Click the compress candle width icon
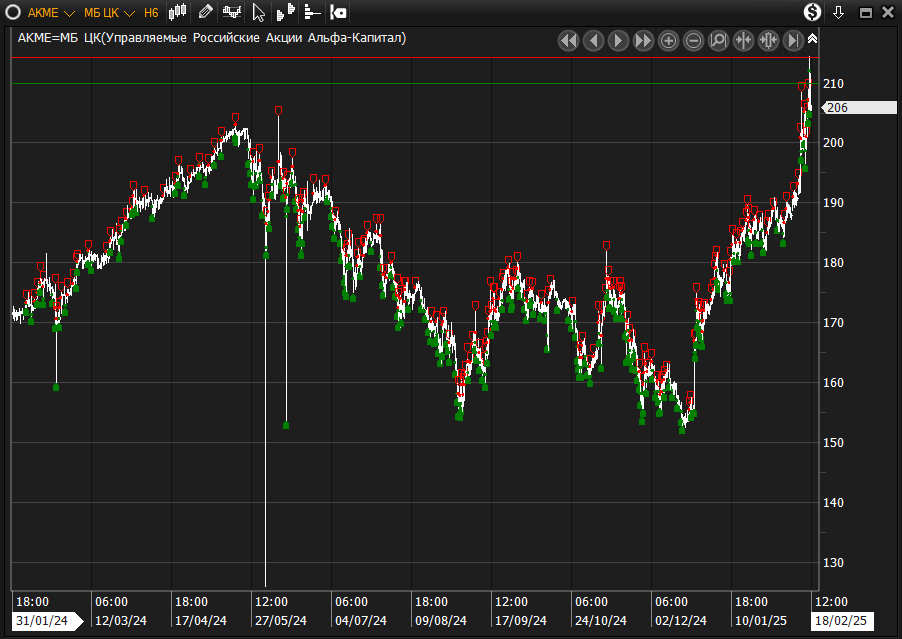This screenshot has height=639, width=902. click(769, 40)
